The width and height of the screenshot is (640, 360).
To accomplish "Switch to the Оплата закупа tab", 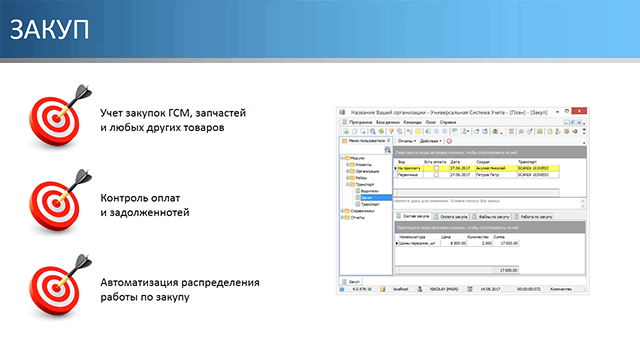I will (x=451, y=217).
